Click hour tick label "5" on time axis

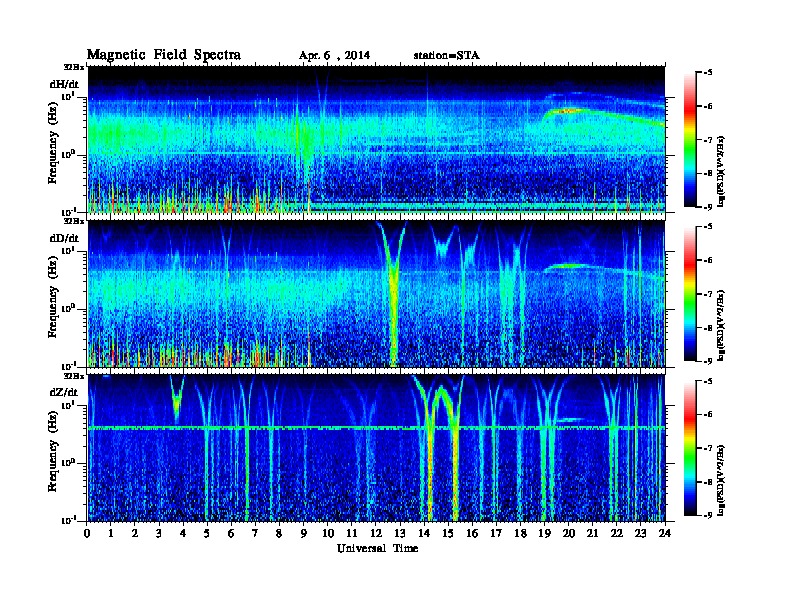[x=208, y=533]
